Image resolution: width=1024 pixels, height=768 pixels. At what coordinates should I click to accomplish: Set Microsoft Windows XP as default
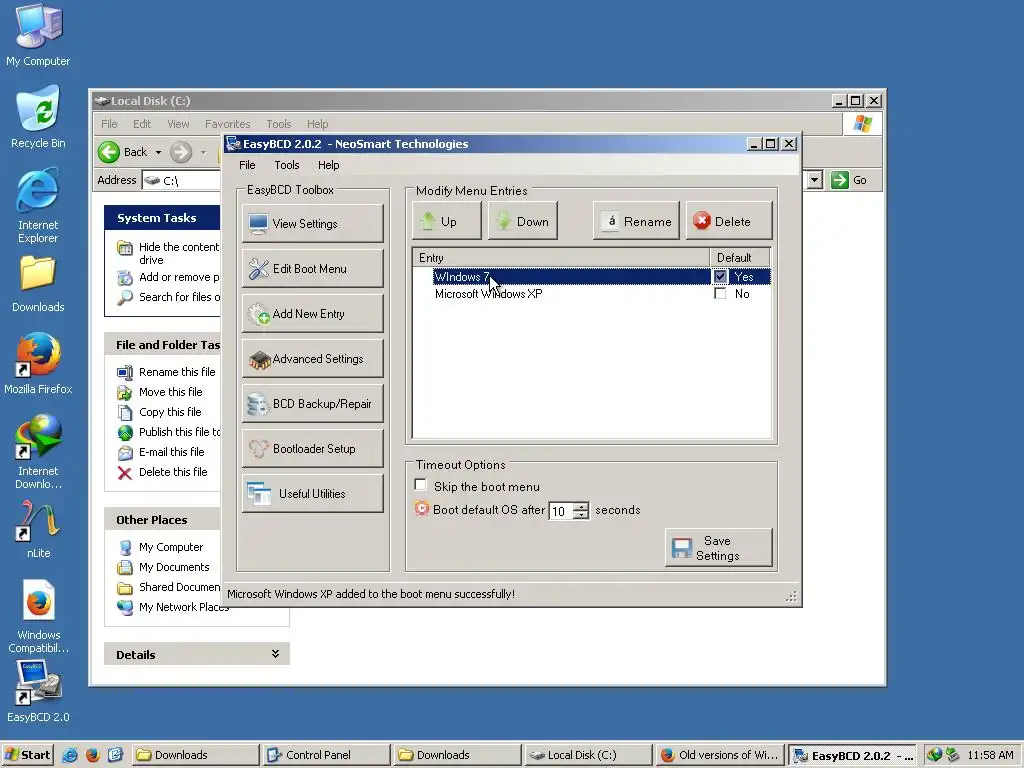pos(720,294)
